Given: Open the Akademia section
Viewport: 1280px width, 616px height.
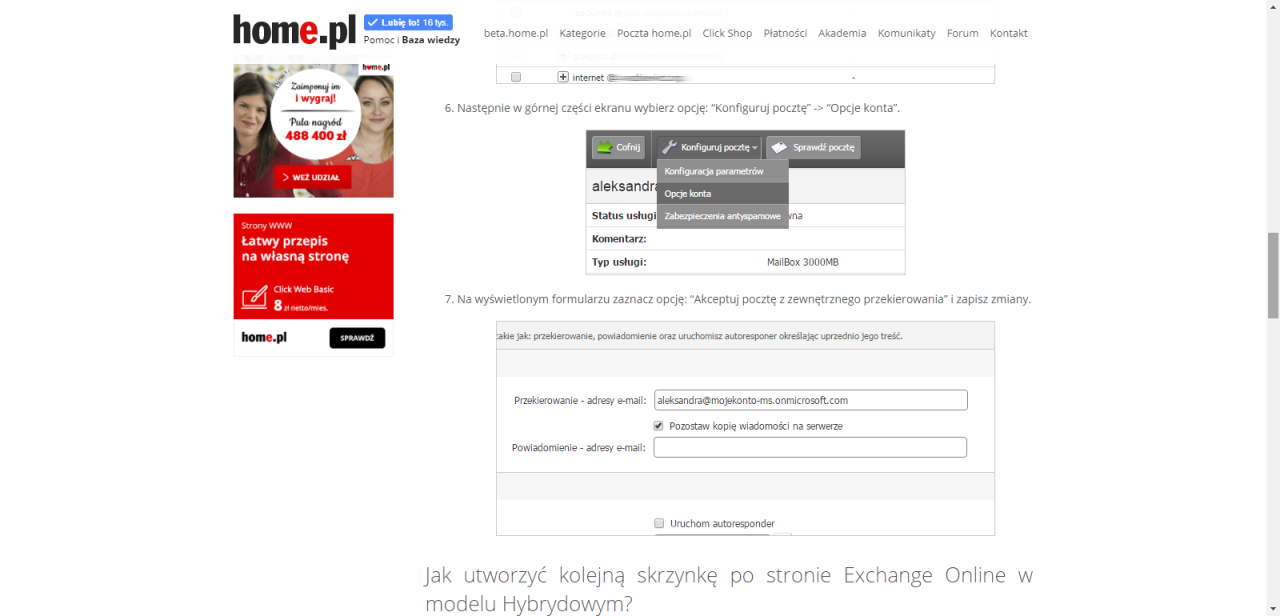Looking at the screenshot, I should coord(842,33).
